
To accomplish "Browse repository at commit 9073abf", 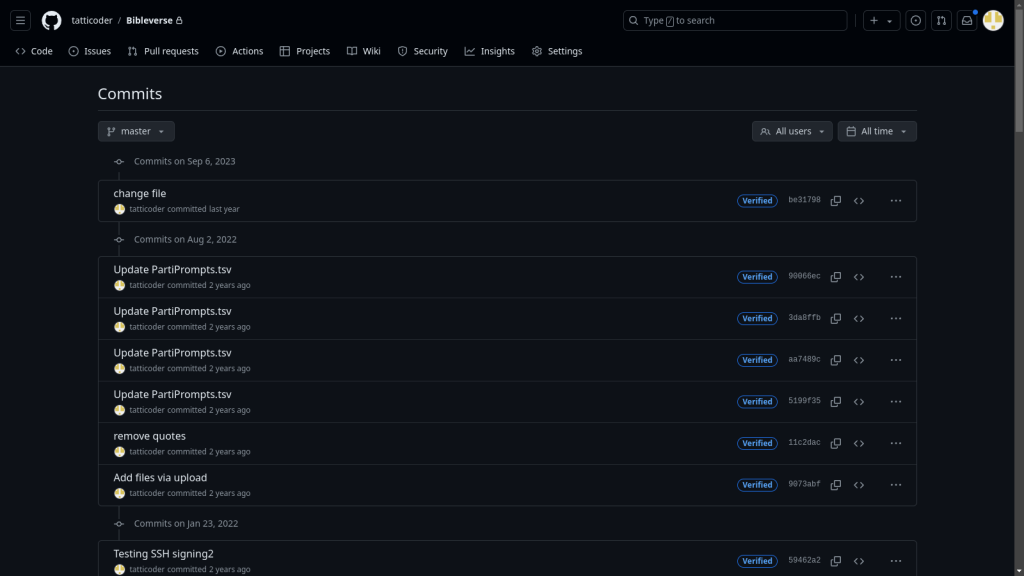I will tap(859, 485).
